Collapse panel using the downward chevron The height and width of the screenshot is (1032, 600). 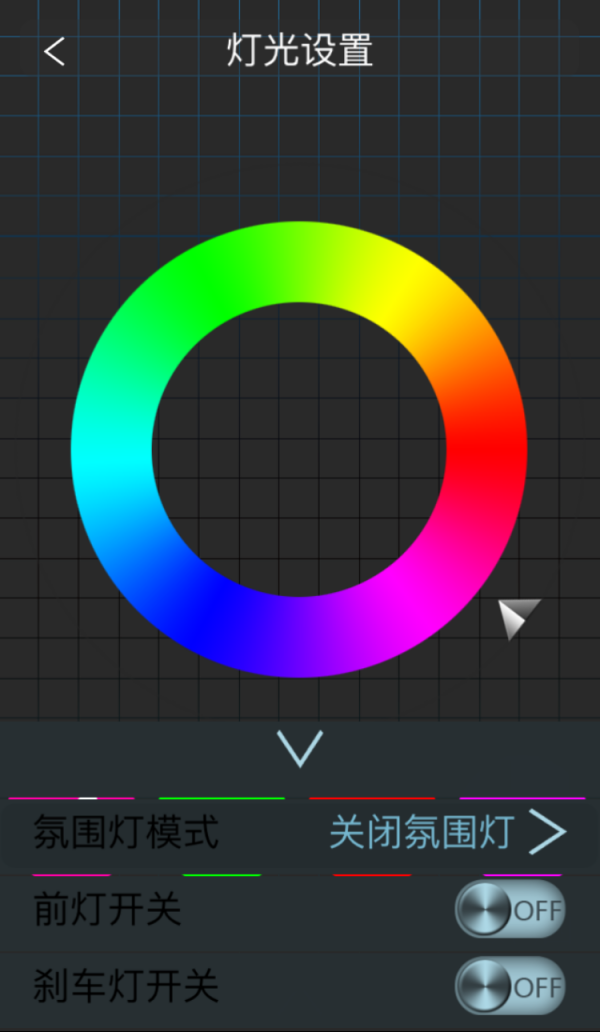[x=300, y=748]
